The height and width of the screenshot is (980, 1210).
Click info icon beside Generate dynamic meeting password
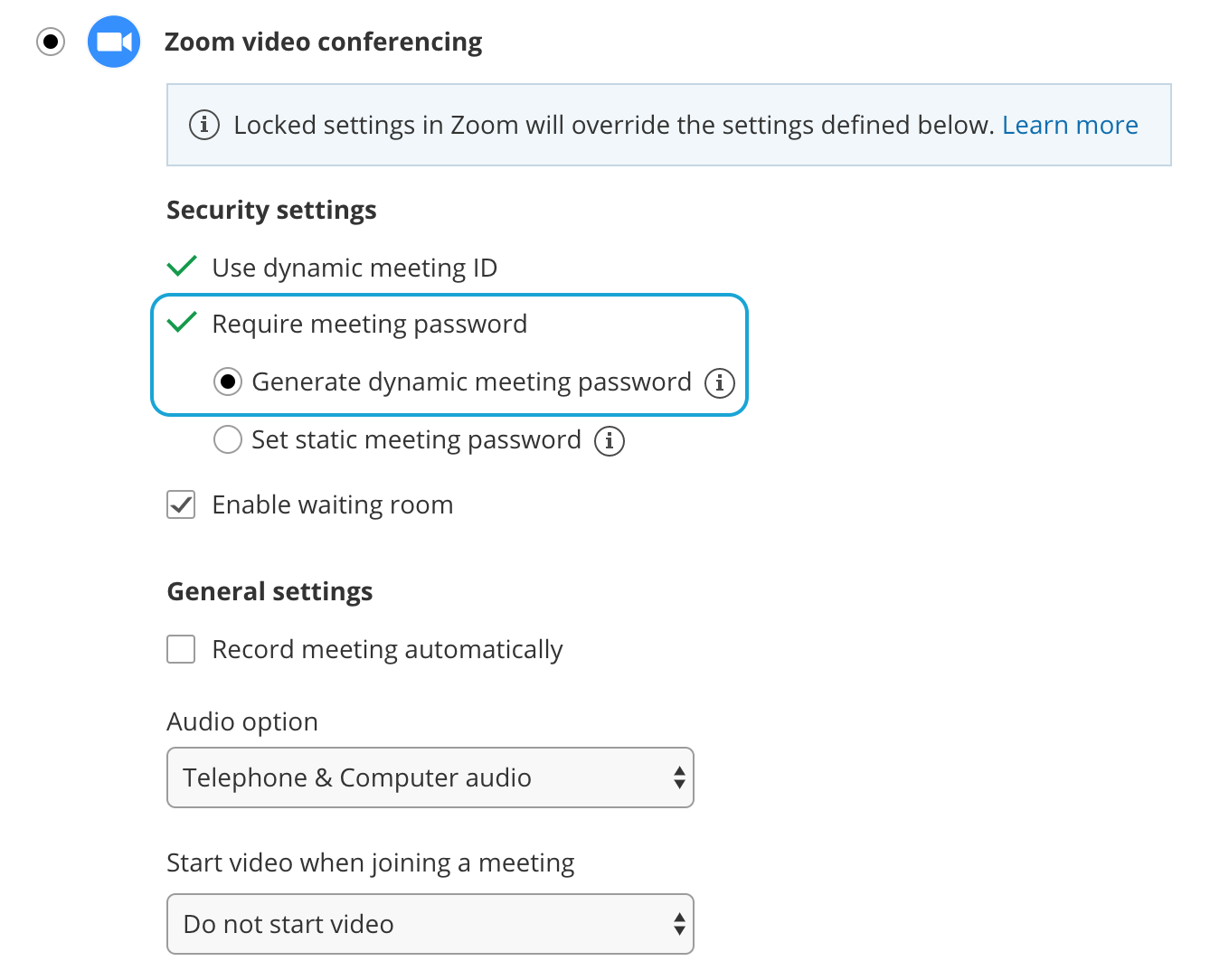pos(720,382)
